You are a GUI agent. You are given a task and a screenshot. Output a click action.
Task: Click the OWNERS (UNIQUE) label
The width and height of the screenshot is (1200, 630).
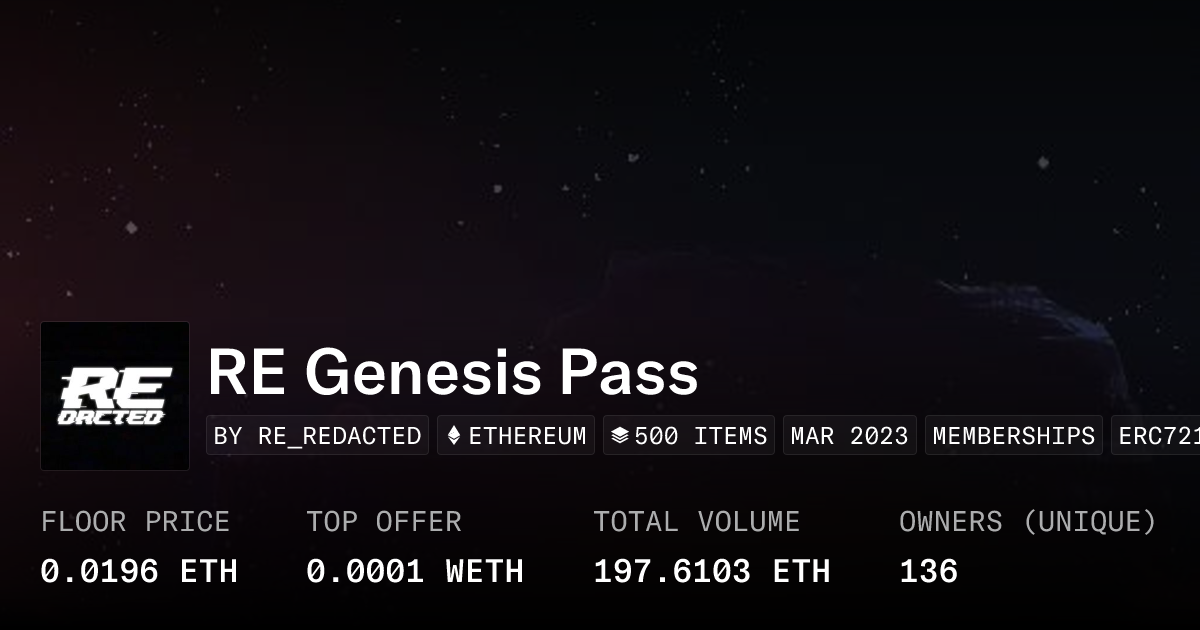pos(1027,522)
